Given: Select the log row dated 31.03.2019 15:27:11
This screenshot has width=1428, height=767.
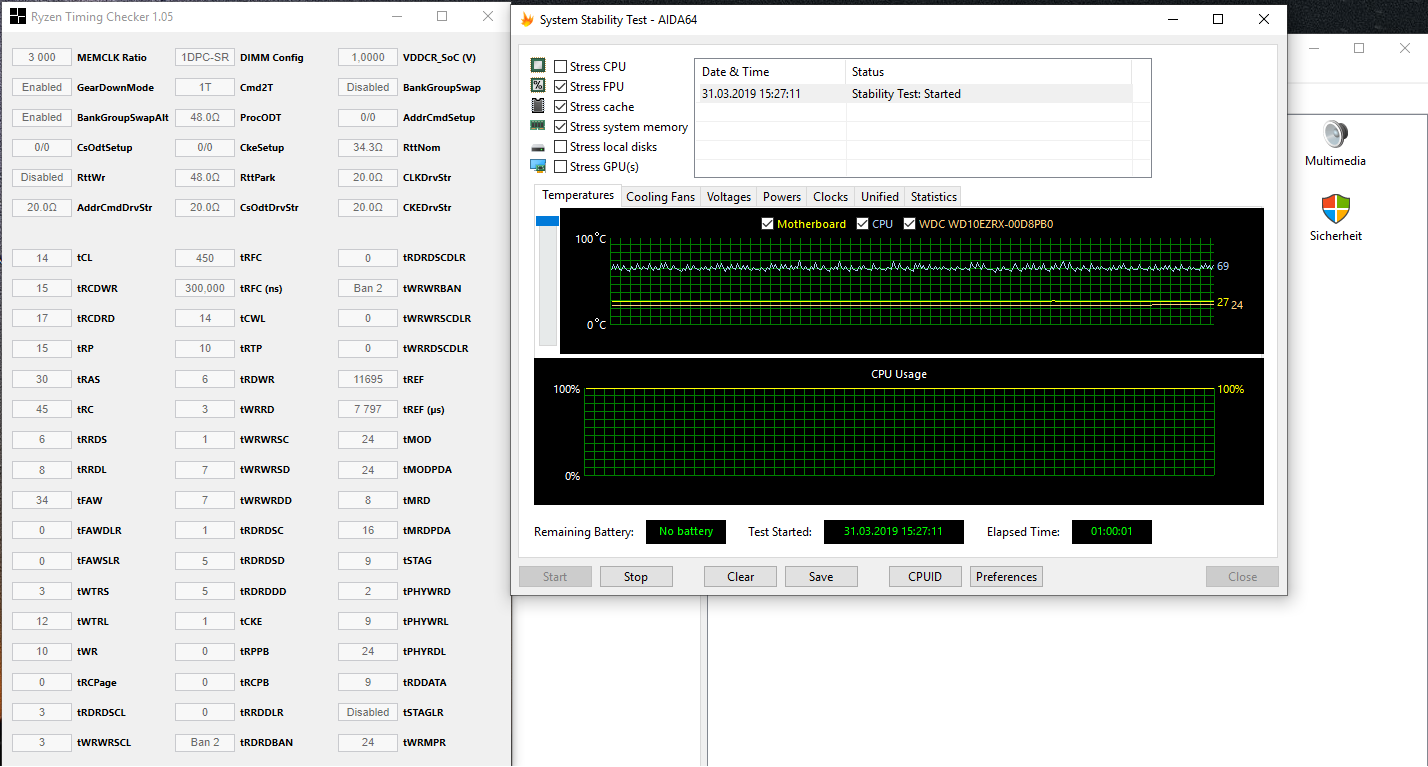Looking at the screenshot, I should pyautogui.click(x=914, y=94).
